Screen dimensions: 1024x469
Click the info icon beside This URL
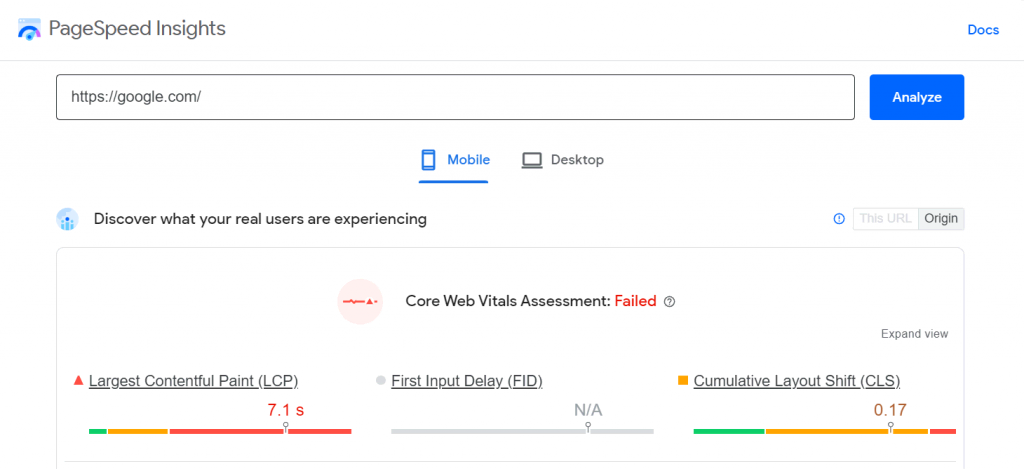tap(839, 219)
